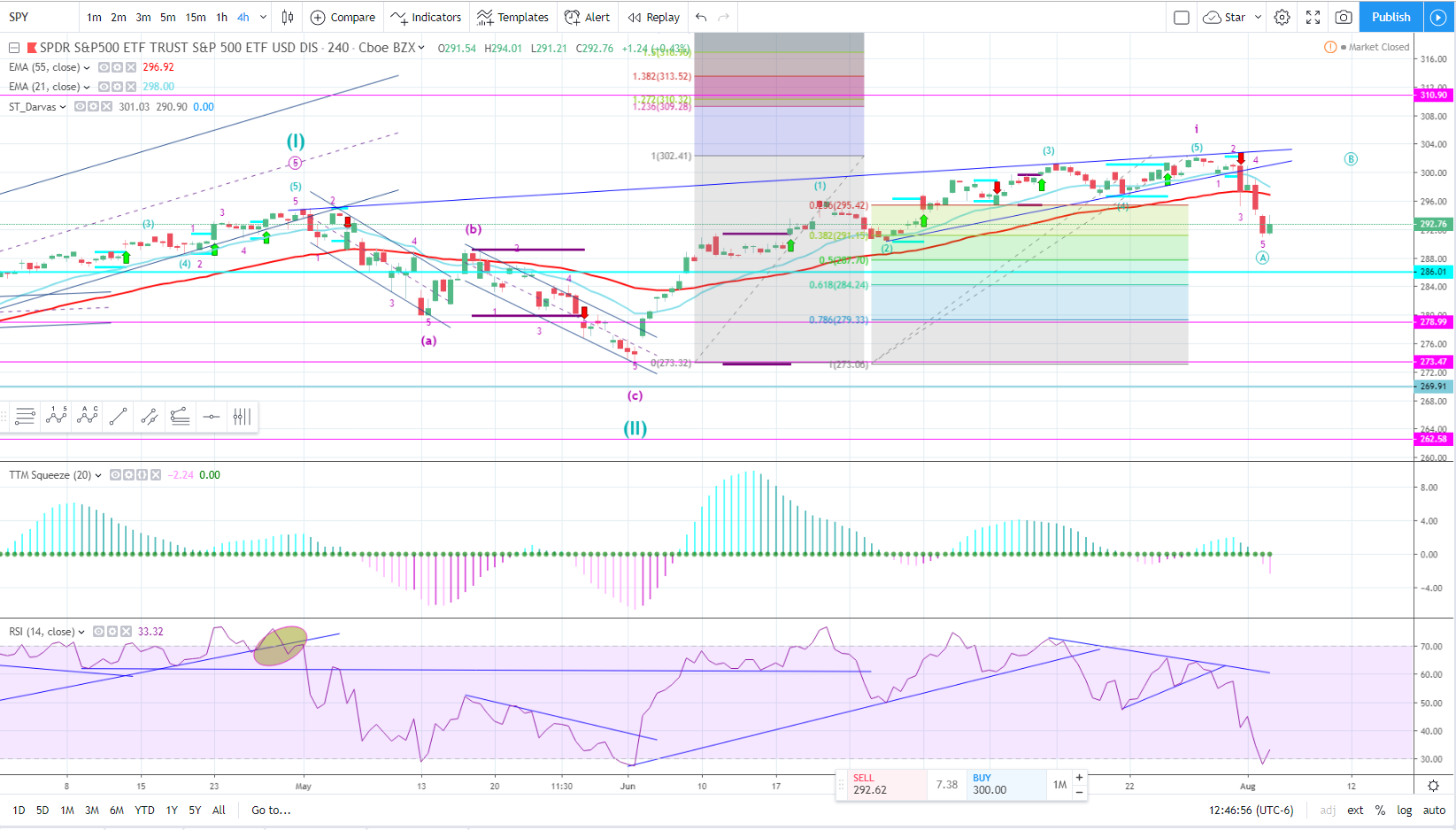Click the SELL 292.62 price button

pyautogui.click(x=881, y=784)
